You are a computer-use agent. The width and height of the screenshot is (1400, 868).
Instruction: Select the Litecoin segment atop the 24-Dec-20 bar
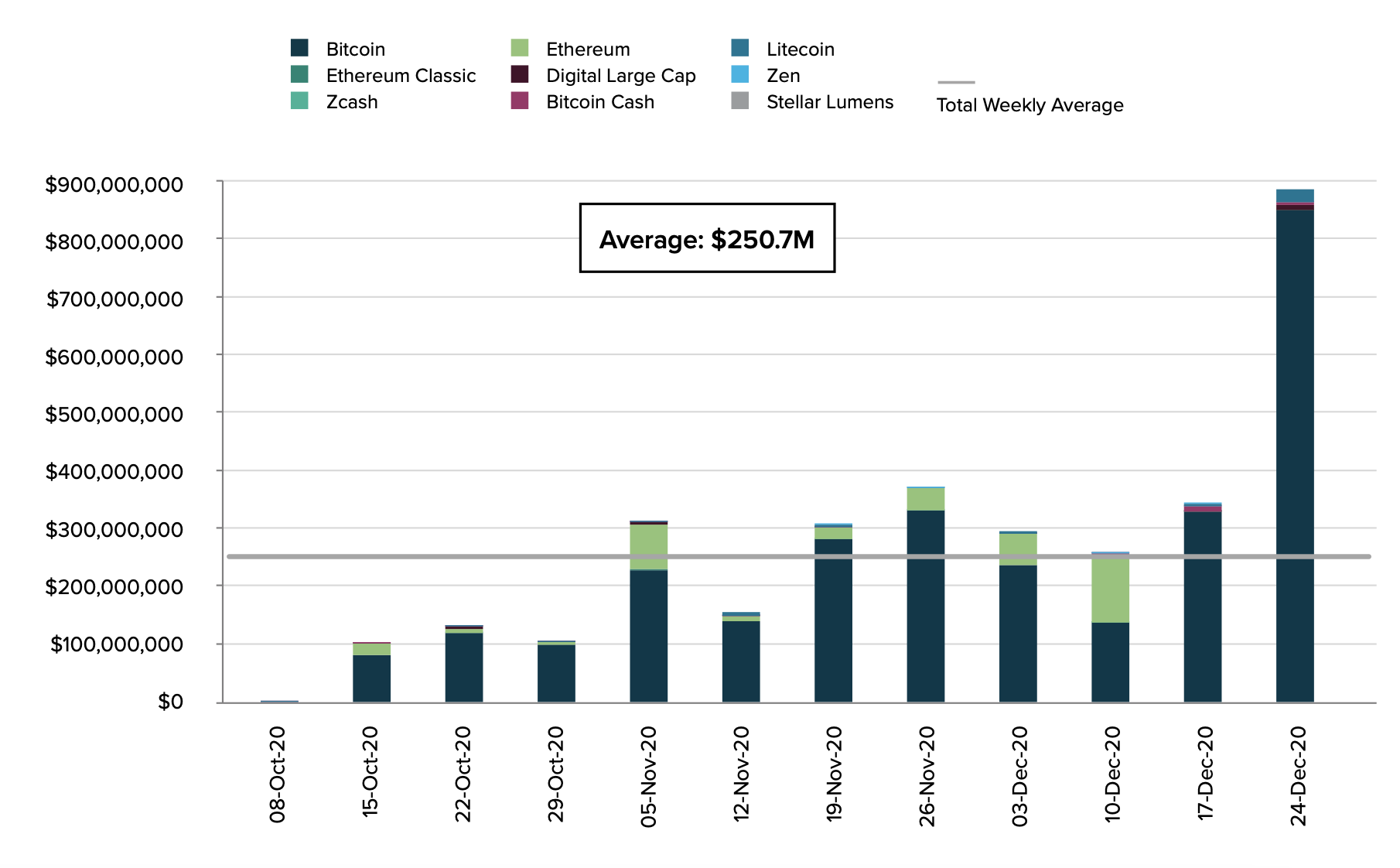coord(1294,196)
